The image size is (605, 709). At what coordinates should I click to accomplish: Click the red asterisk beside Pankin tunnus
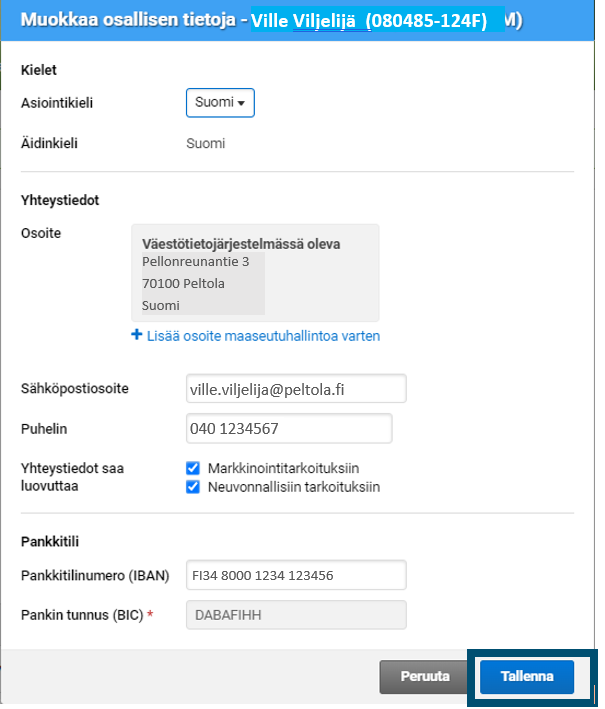pos(150,614)
